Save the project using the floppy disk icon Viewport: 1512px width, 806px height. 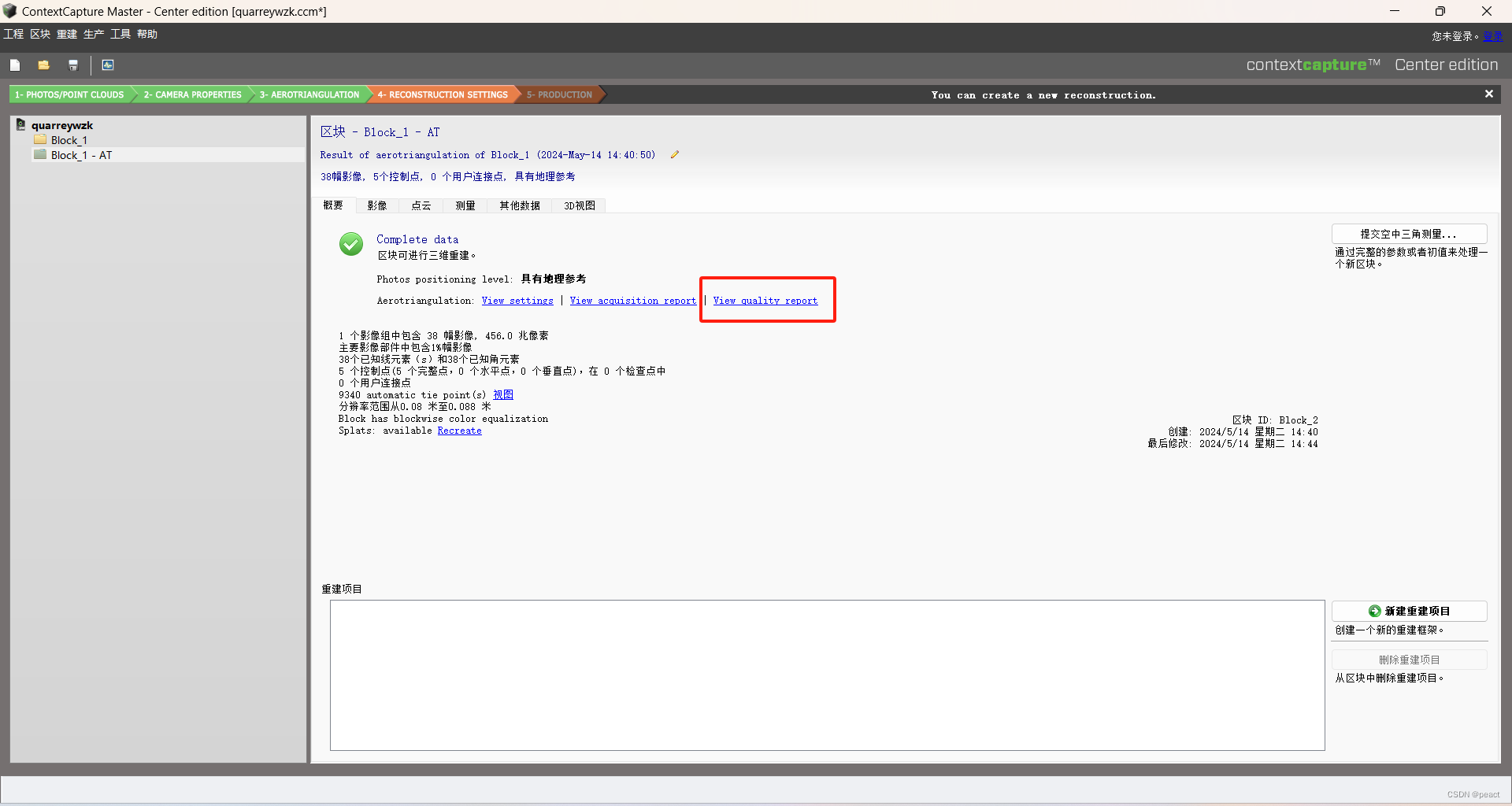pyautogui.click(x=72, y=65)
